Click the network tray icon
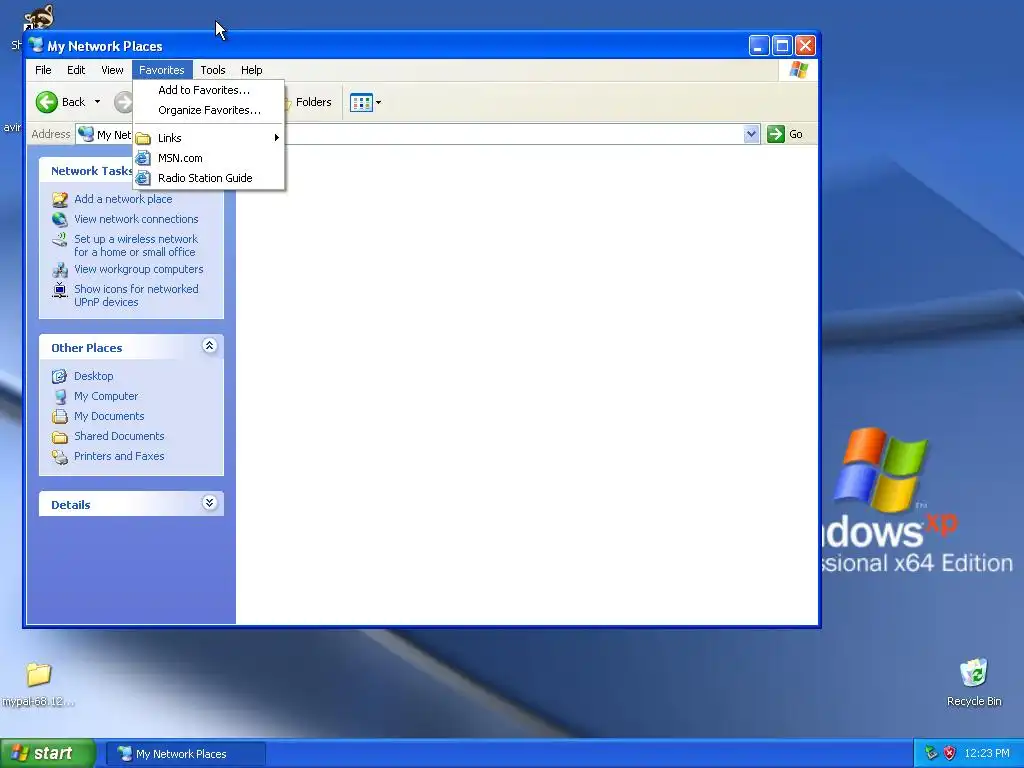The image size is (1024, 768). [931, 753]
